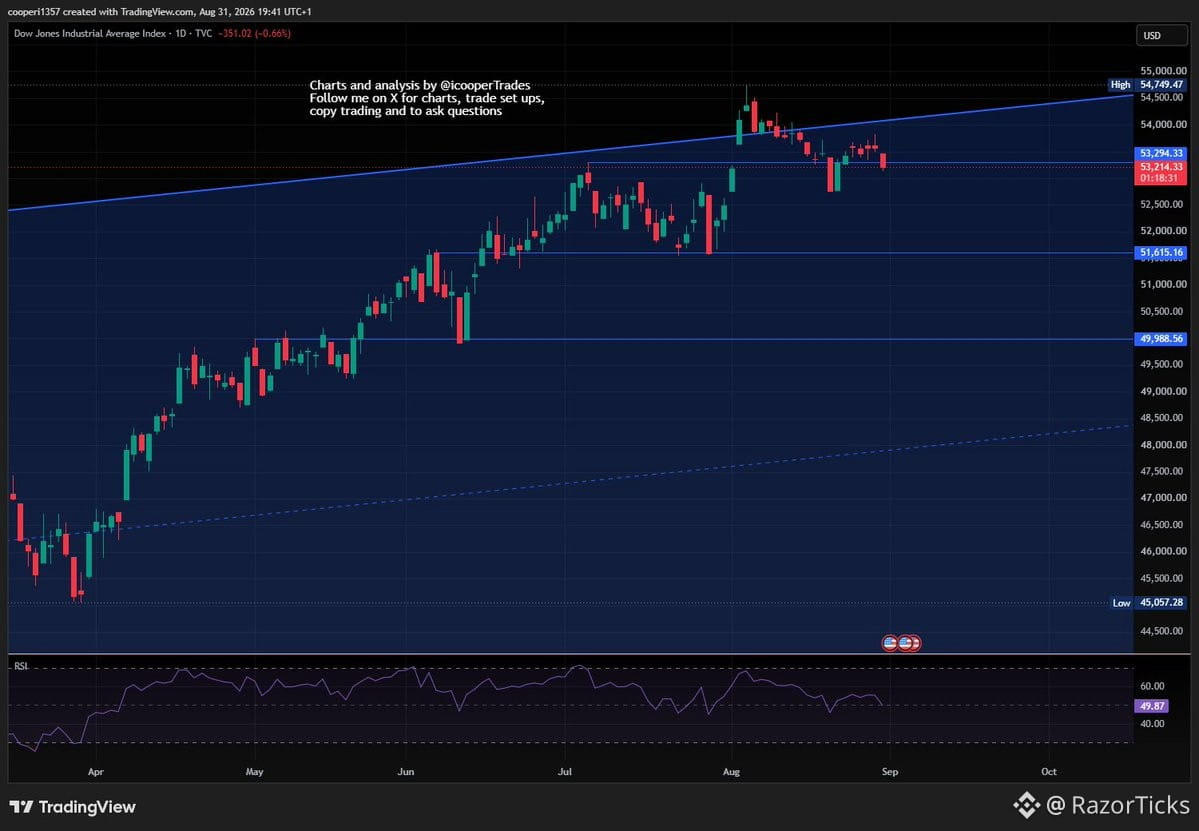Click the 54,749.47 high price label
Screen dimensions: 1199x831
[1161, 85]
